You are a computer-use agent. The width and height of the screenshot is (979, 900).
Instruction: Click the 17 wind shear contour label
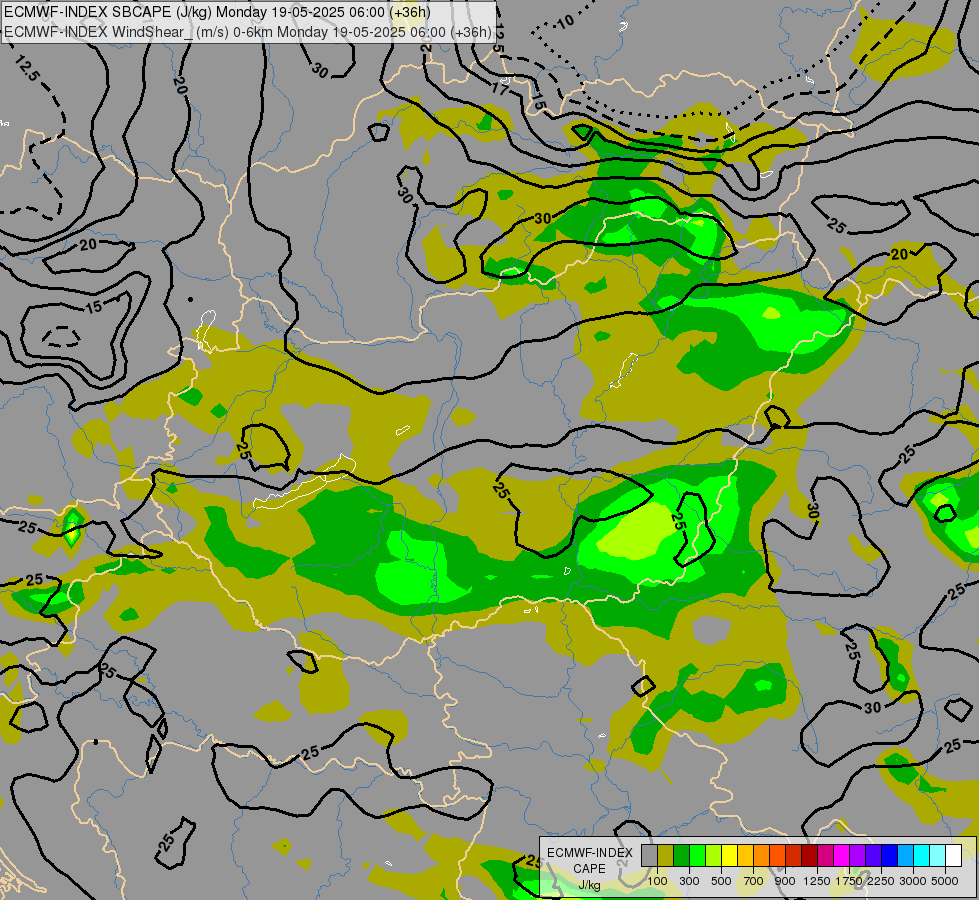click(500, 89)
